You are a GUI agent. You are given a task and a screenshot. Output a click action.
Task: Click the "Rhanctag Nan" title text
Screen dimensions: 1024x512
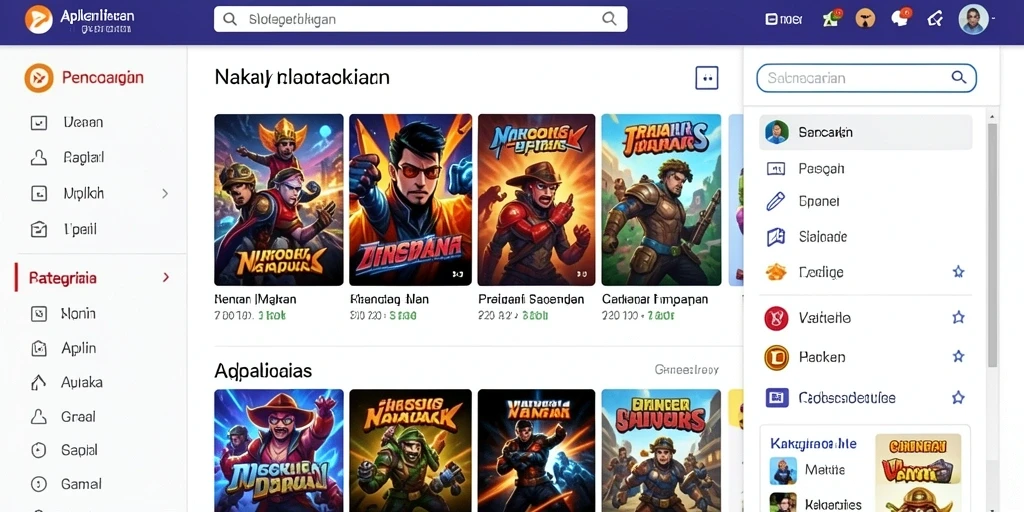[x=389, y=299]
